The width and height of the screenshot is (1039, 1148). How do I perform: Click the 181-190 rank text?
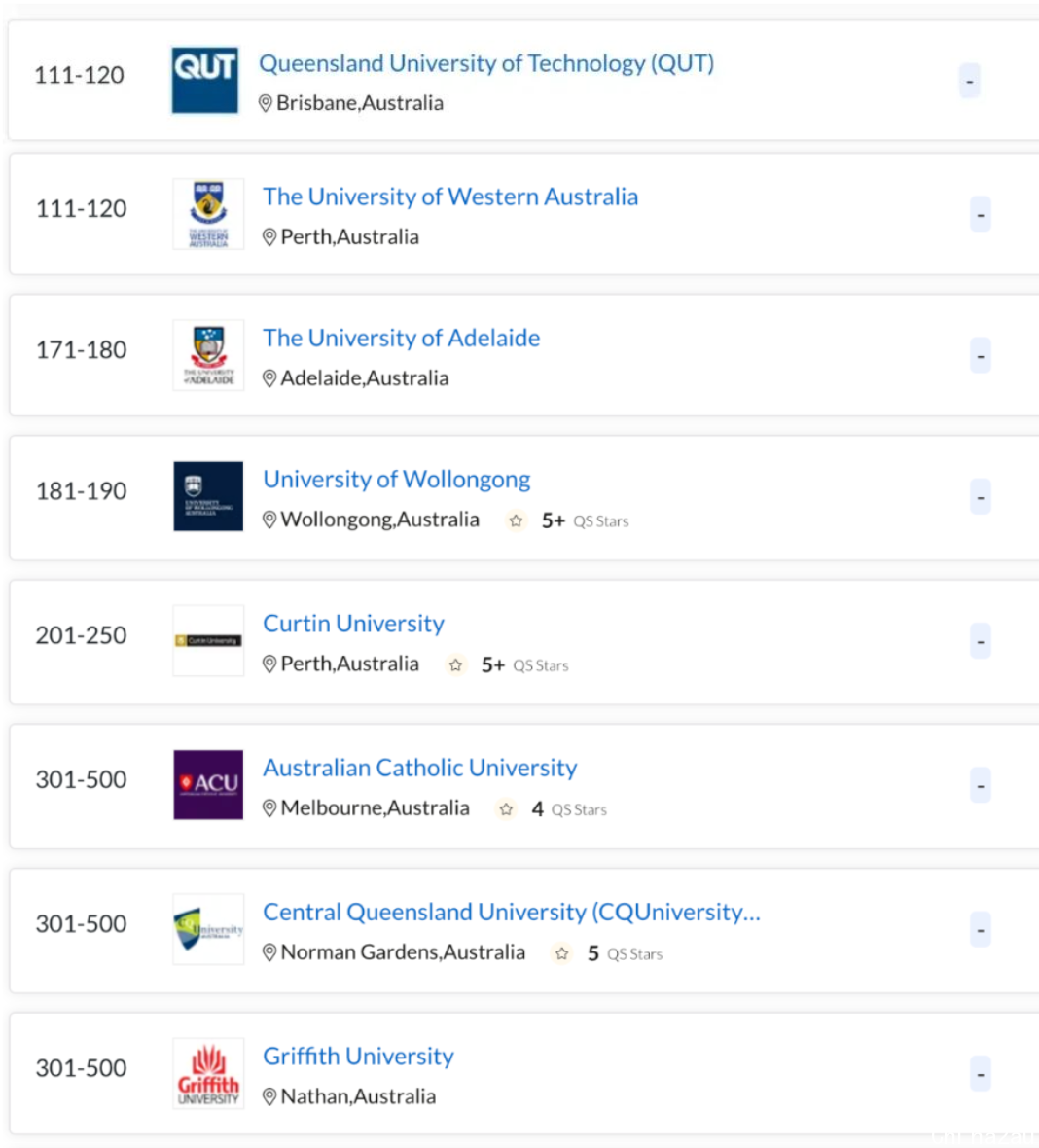[x=82, y=491]
